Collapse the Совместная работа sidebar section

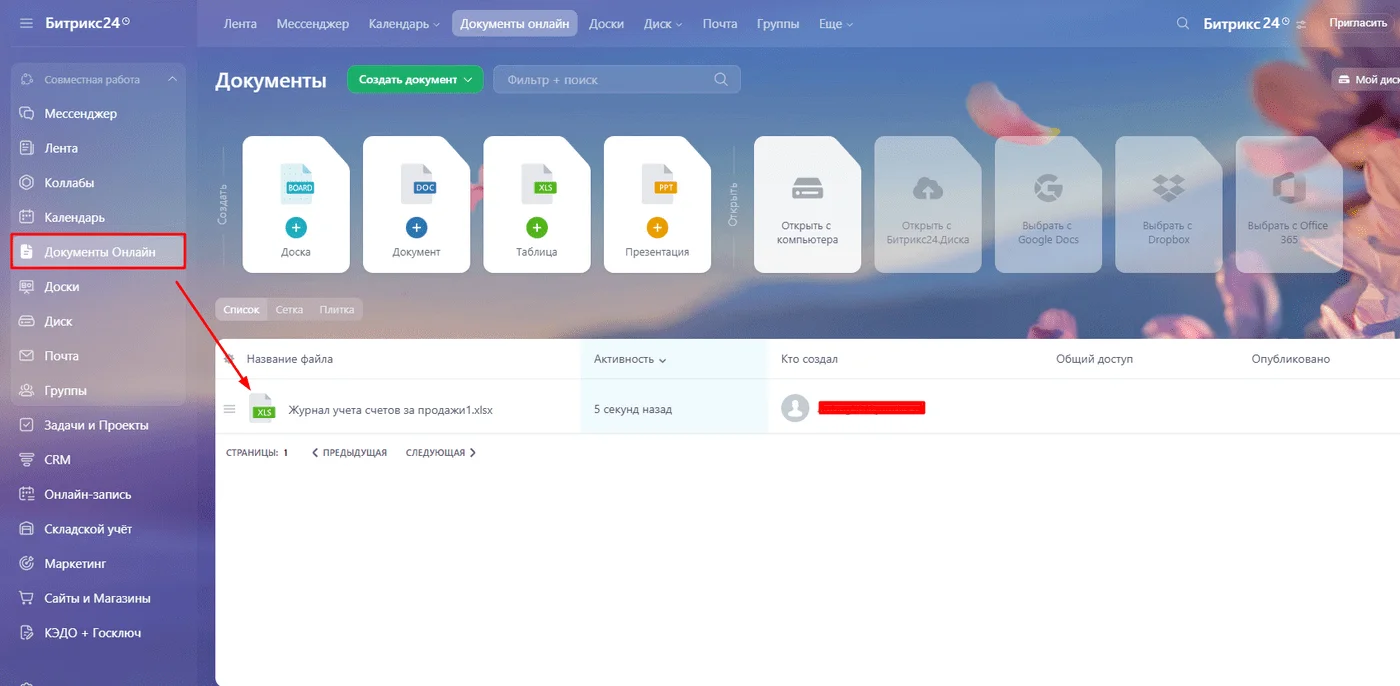pyautogui.click(x=172, y=80)
